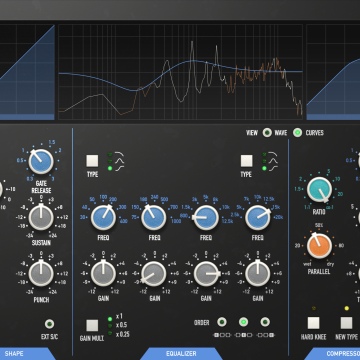
Task: Click the high-mid GAIN knob set near +6
Action: pyautogui.click(x=206, y=274)
